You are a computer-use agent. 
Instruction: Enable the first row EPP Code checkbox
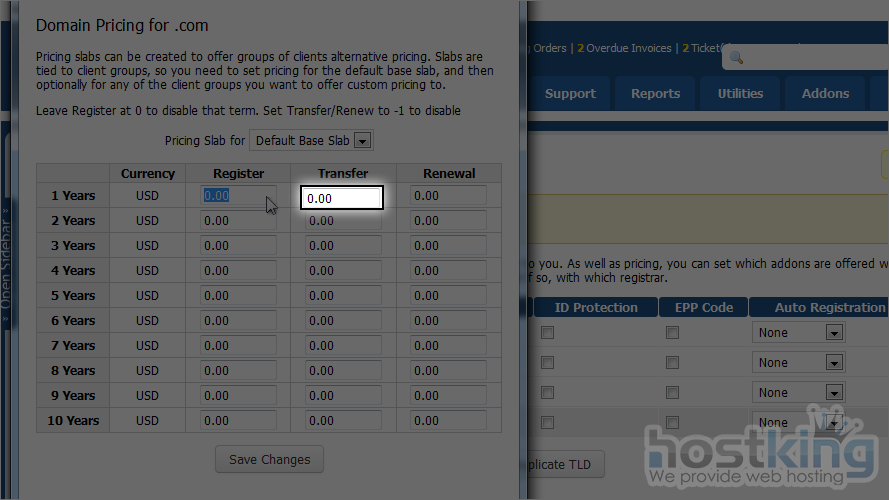[672, 333]
